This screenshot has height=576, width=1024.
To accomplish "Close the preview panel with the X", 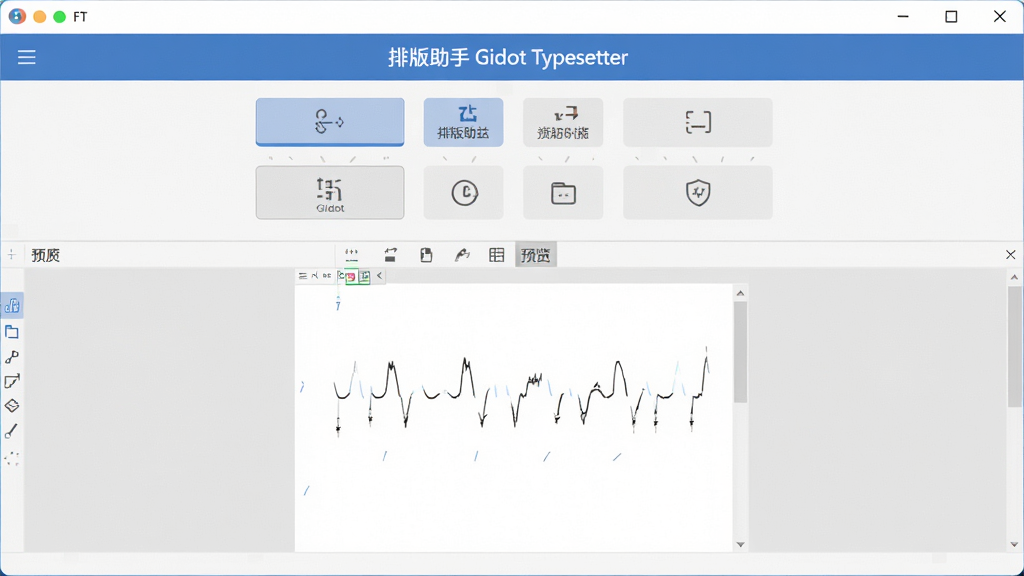I will 1010,255.
